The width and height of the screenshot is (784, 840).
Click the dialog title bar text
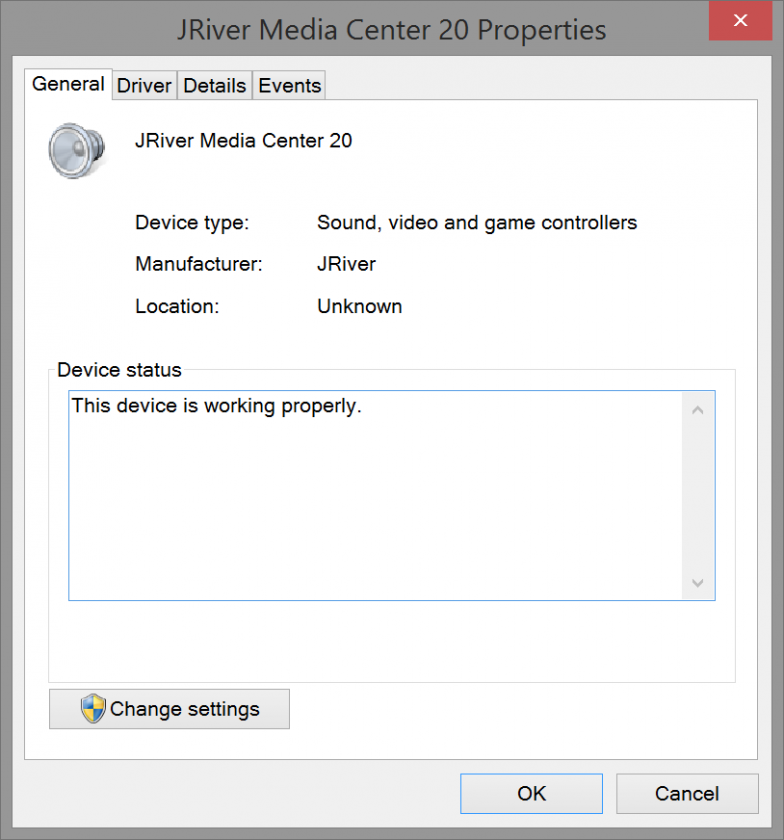pos(391,30)
